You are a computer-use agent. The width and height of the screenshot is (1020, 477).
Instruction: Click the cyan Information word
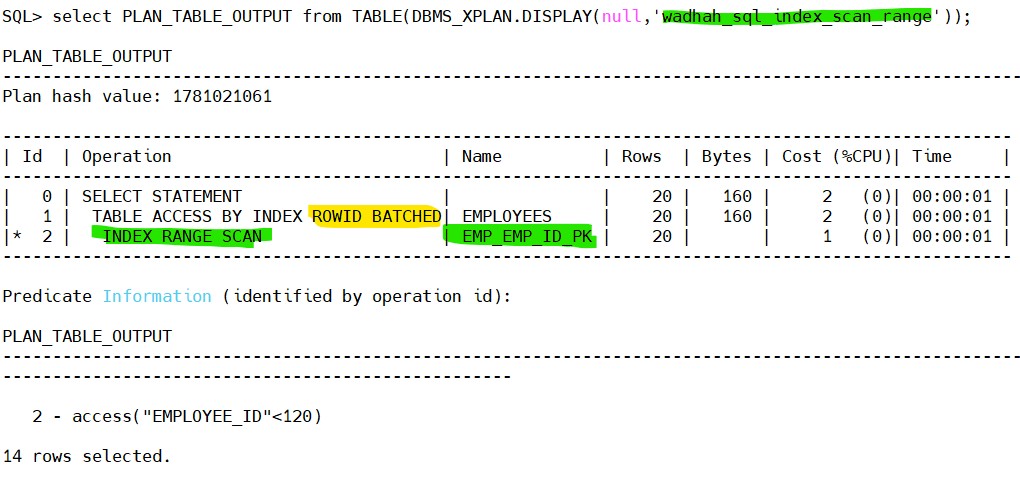[157, 296]
